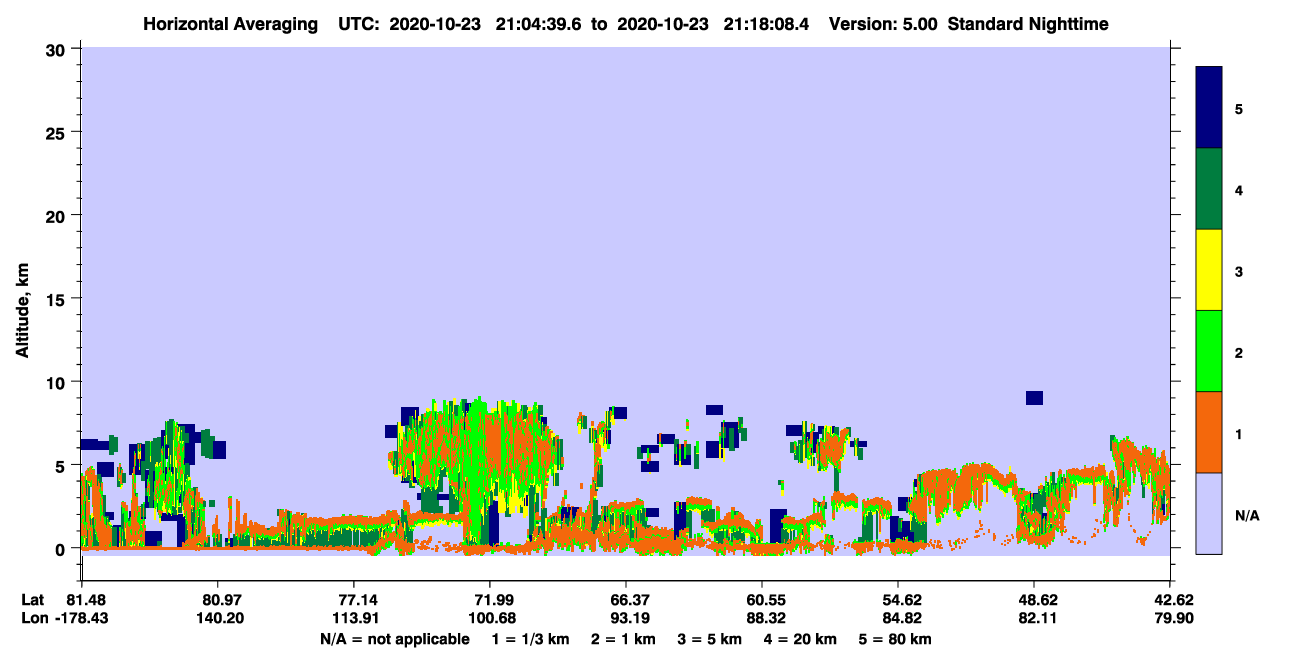Click the colorbar label 'N/A'
This screenshot has width=1300, height=667.
pyautogui.click(x=1246, y=516)
